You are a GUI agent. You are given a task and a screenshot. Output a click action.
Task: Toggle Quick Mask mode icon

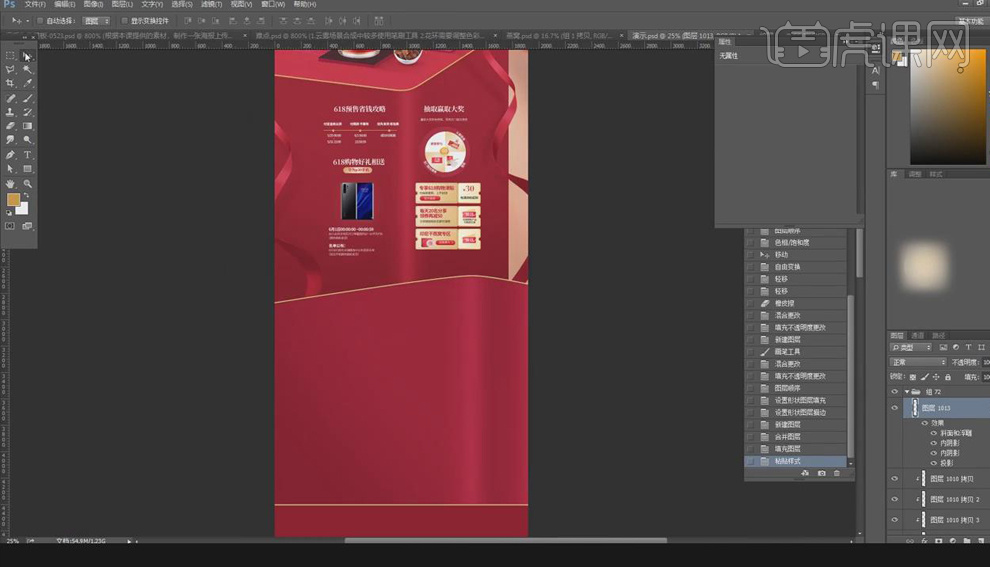[x=10, y=226]
